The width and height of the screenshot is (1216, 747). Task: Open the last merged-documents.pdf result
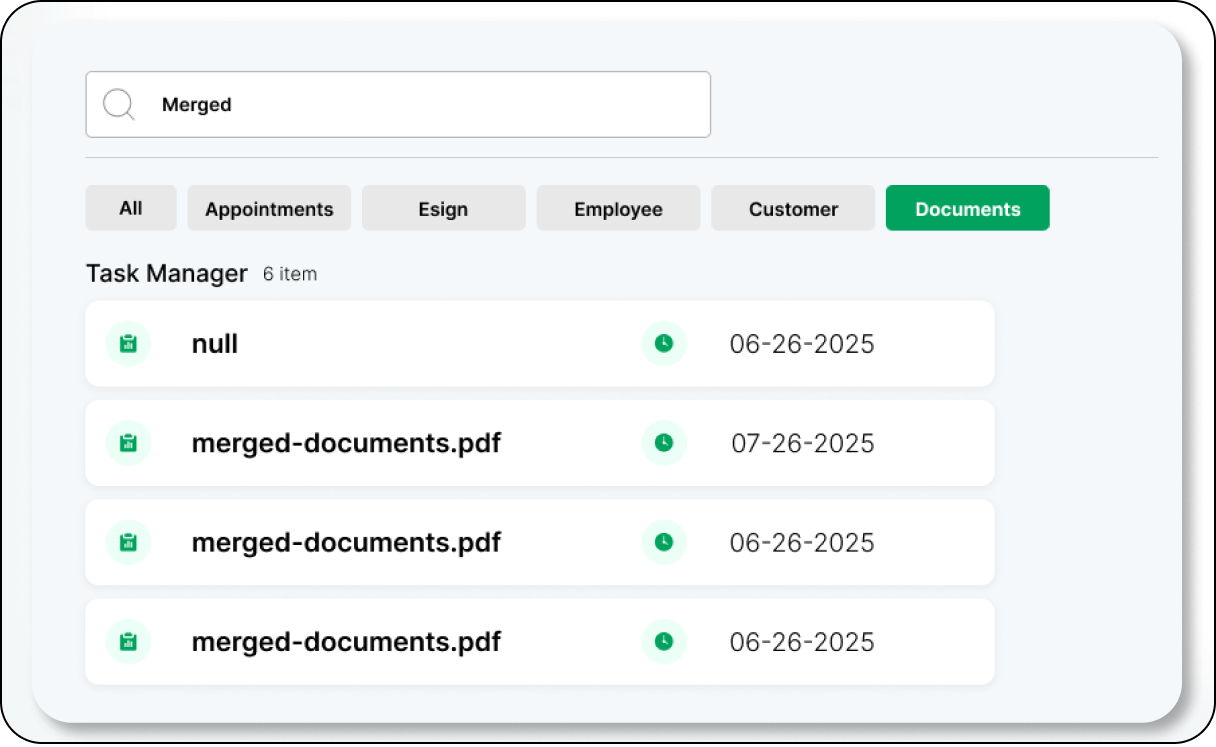346,642
